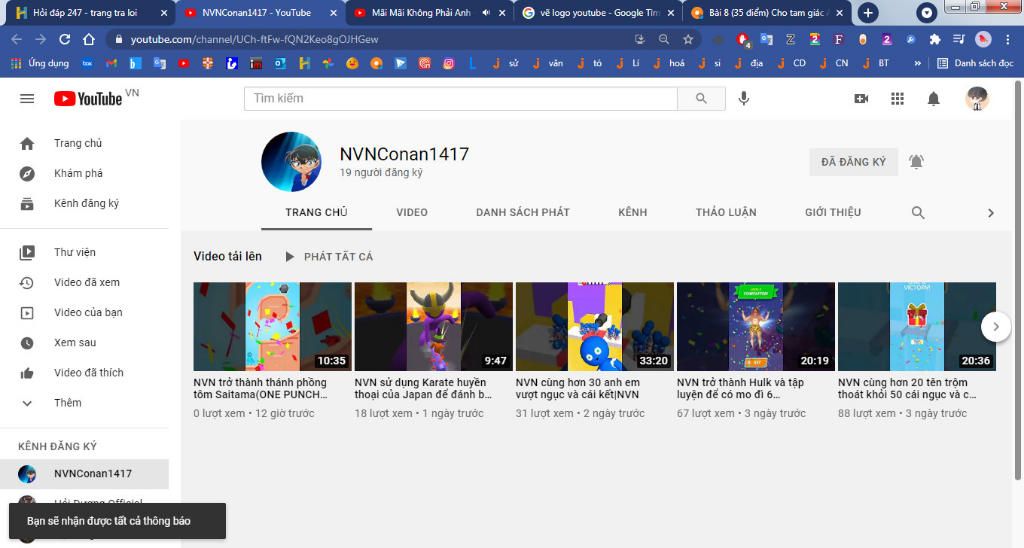Image resolution: width=1024 pixels, height=548 pixels.
Task: Close the NVNConan1417 - YouTube tab
Action: (x=333, y=12)
